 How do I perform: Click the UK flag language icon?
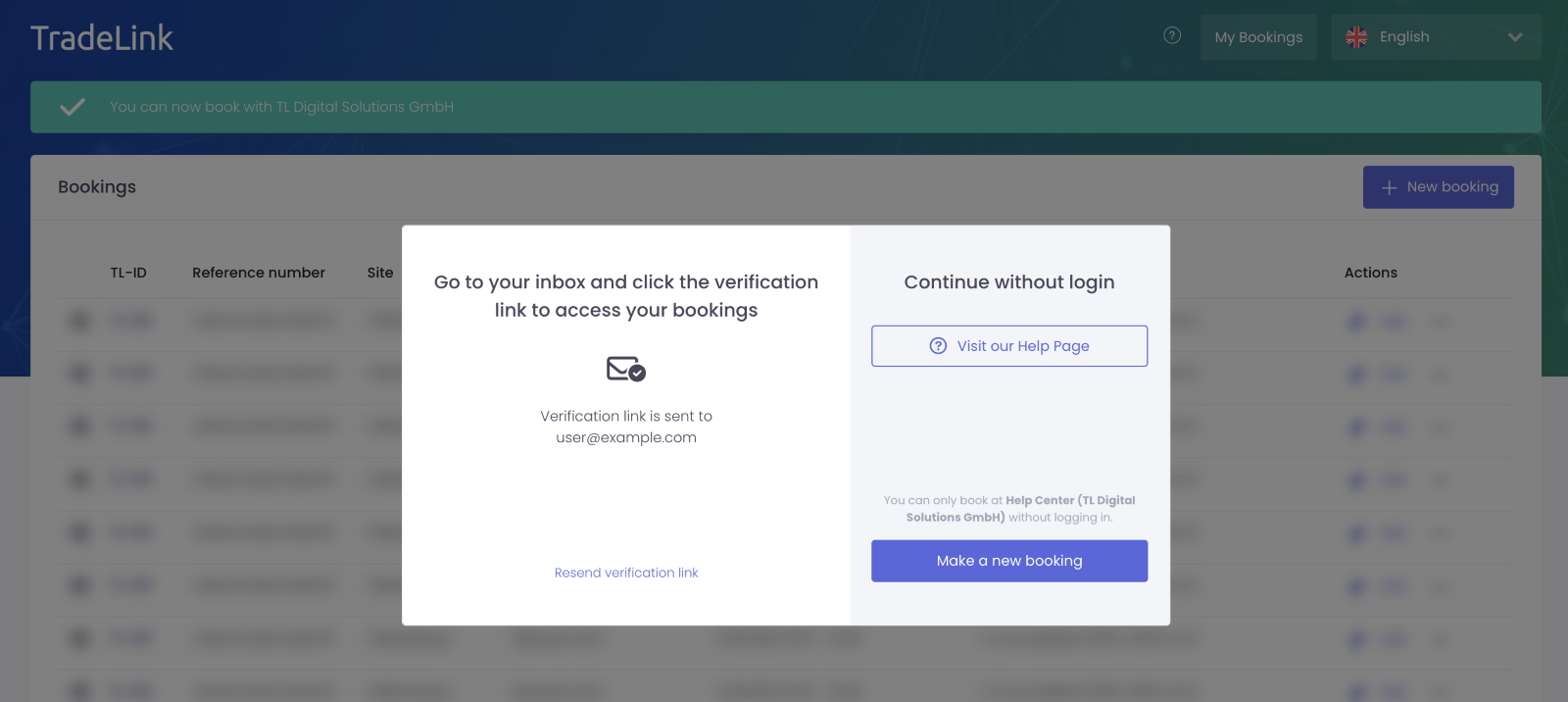point(1356,37)
